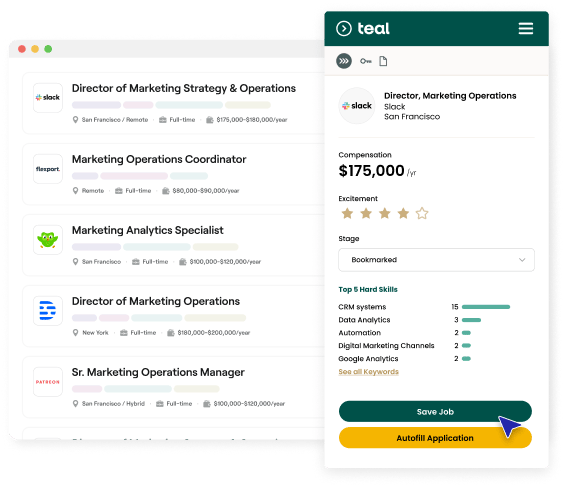Set excitement to three stars

point(385,213)
